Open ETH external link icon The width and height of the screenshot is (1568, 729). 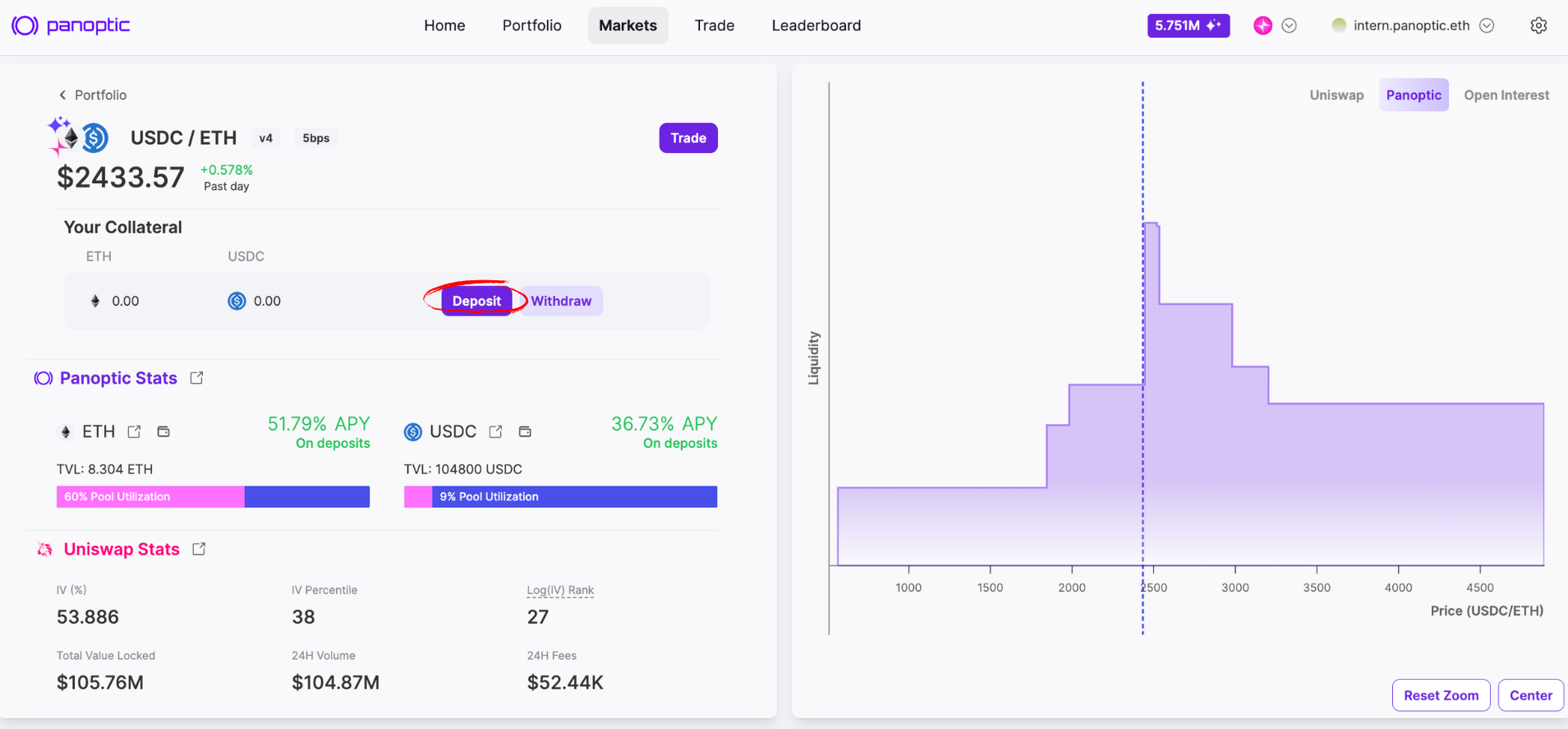pyautogui.click(x=134, y=431)
